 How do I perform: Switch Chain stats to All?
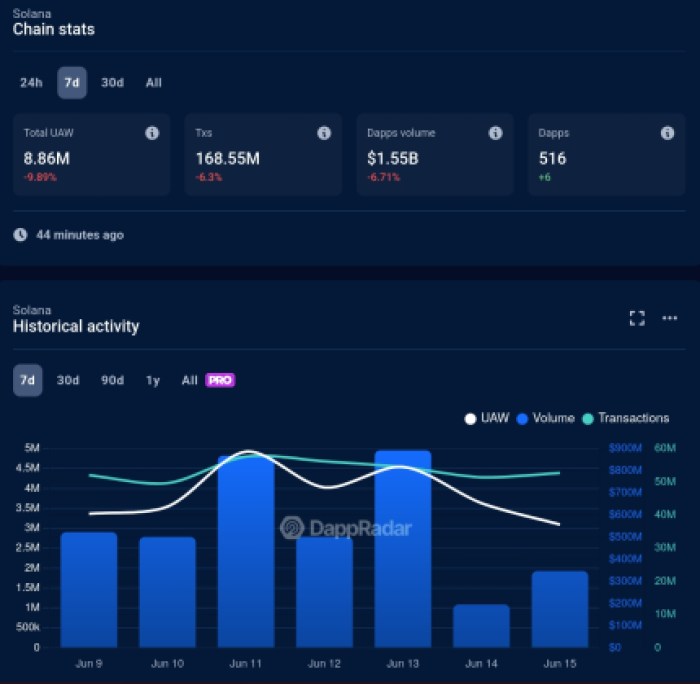(153, 83)
